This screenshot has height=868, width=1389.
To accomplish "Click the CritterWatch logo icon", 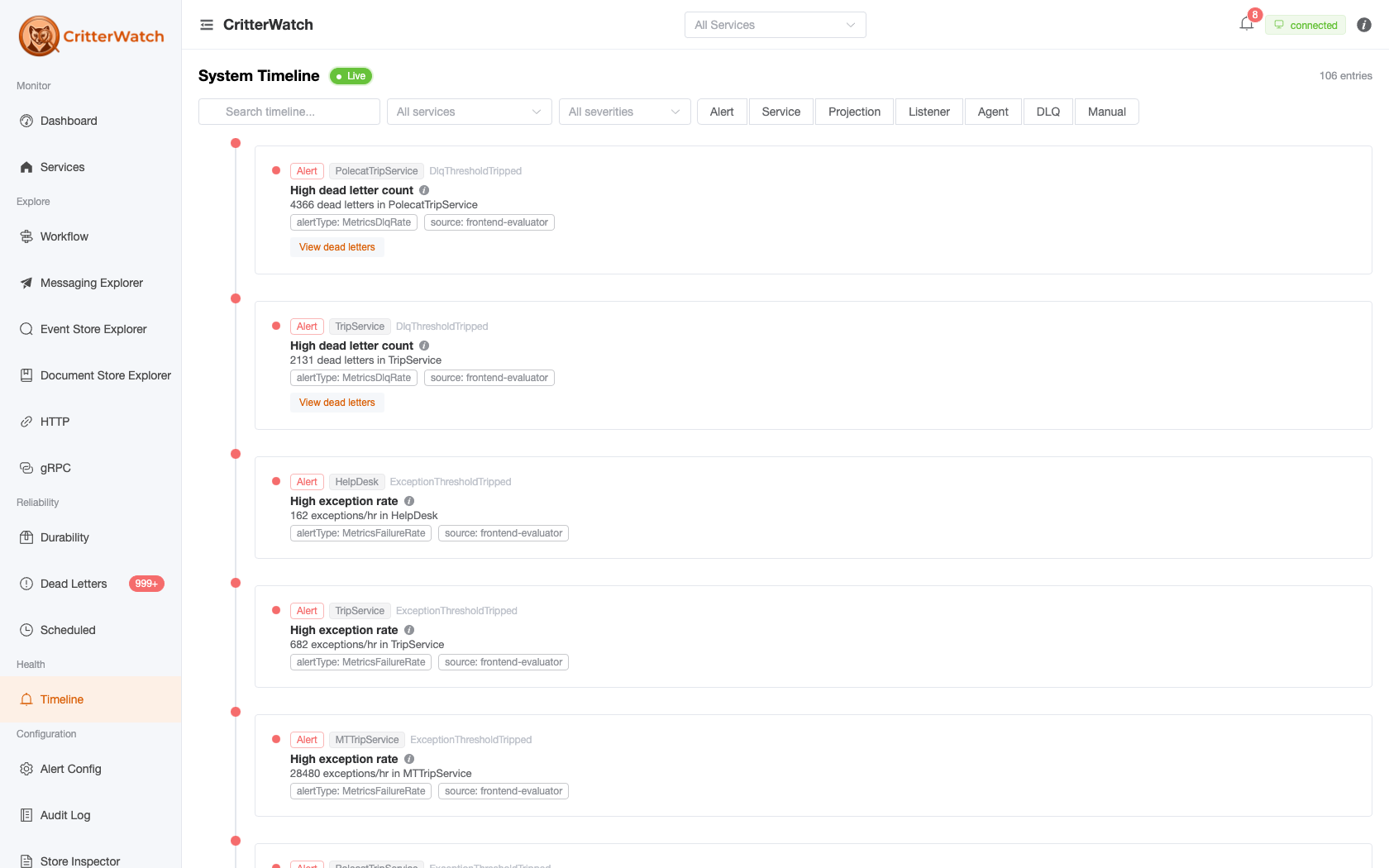I will click(39, 36).
